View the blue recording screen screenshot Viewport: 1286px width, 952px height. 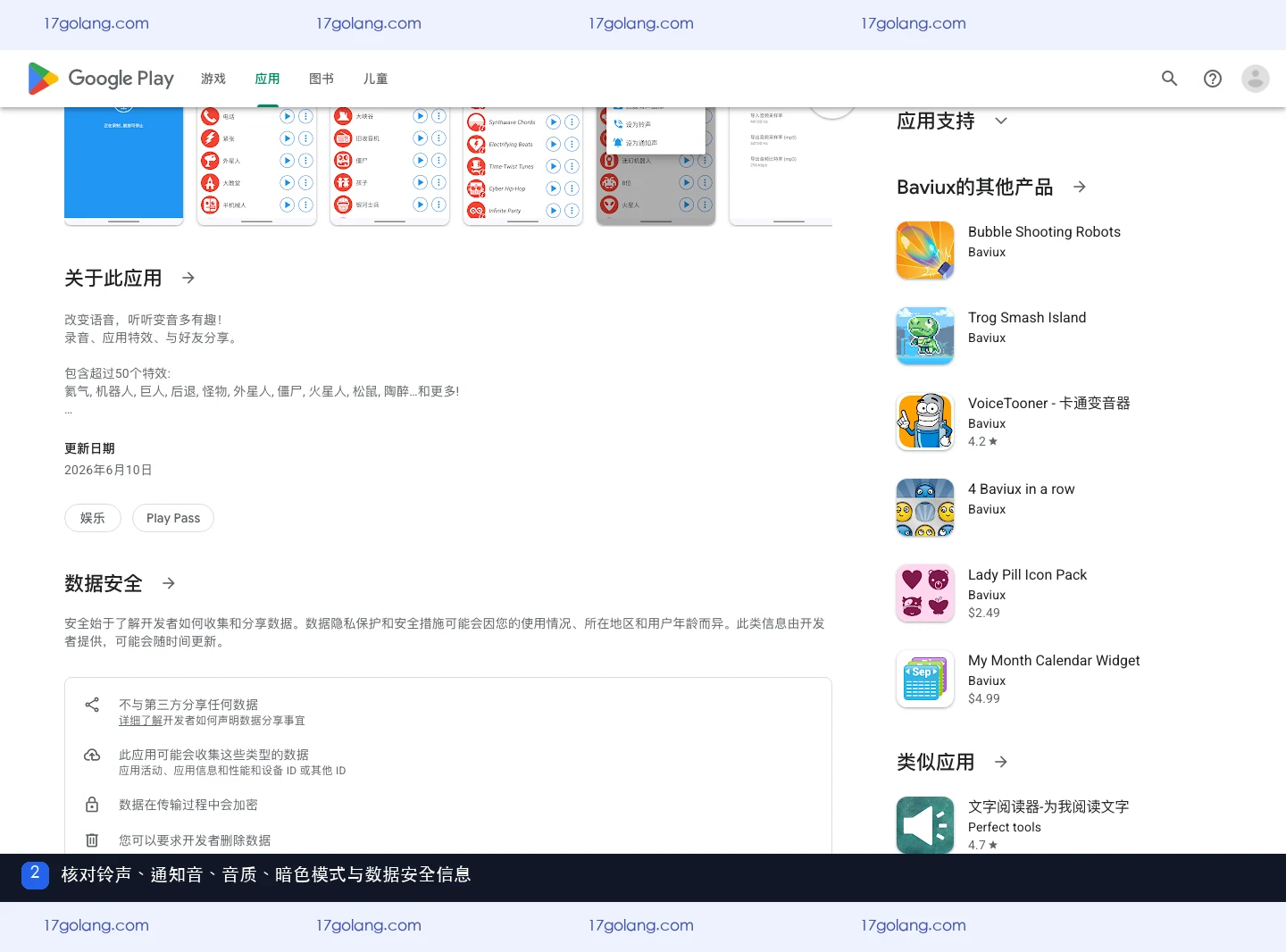124,166
